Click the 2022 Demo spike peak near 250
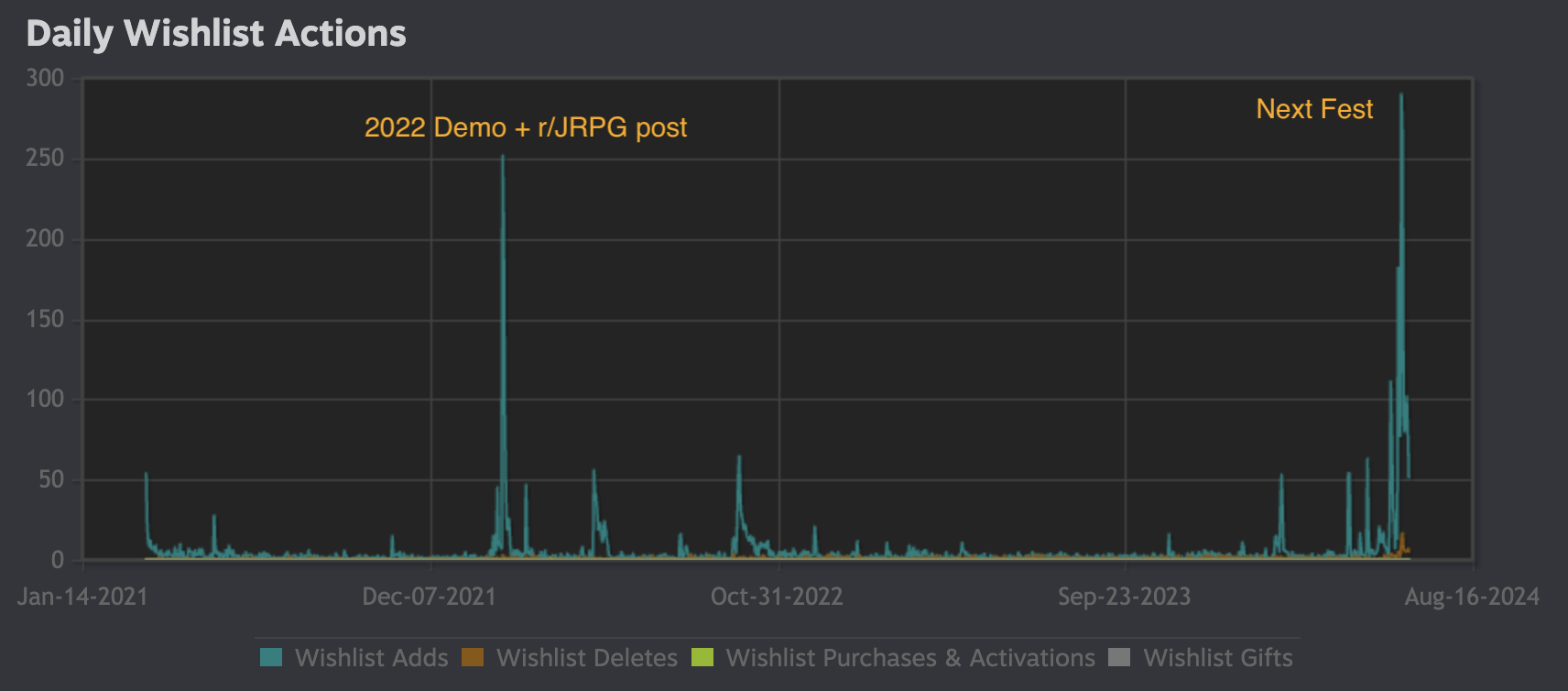Image resolution: width=1568 pixels, height=691 pixels. [502, 158]
